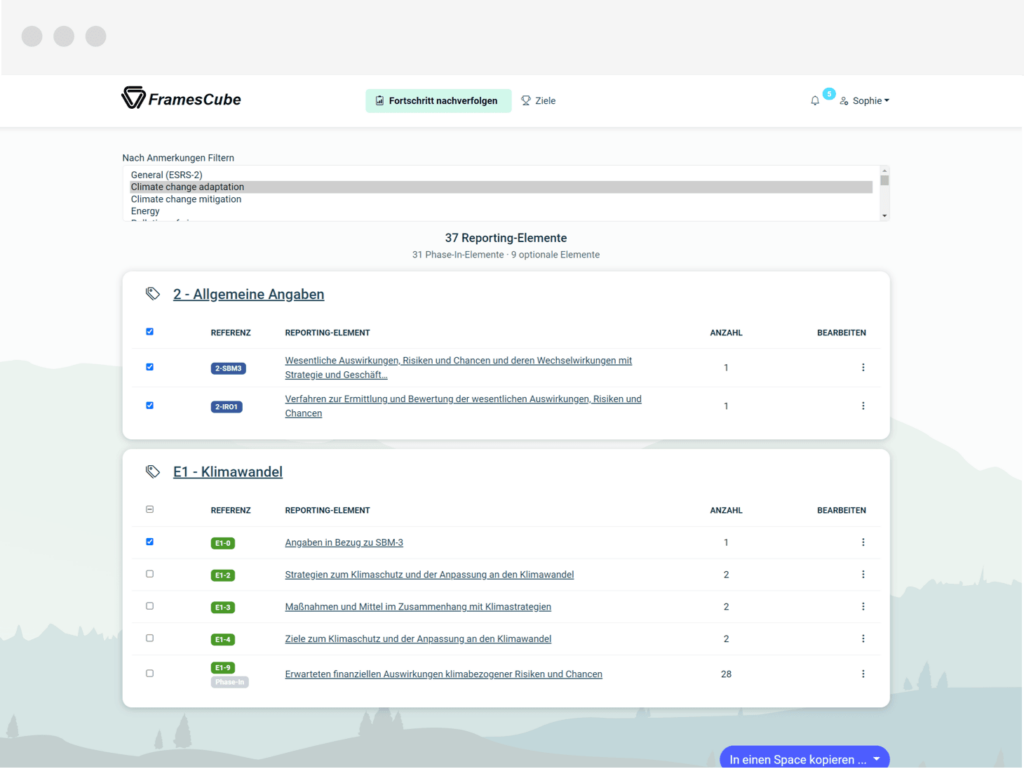Expand the In einen Space kopieren dropdown arrow
The width and height of the screenshot is (1024, 769).
tap(876, 759)
